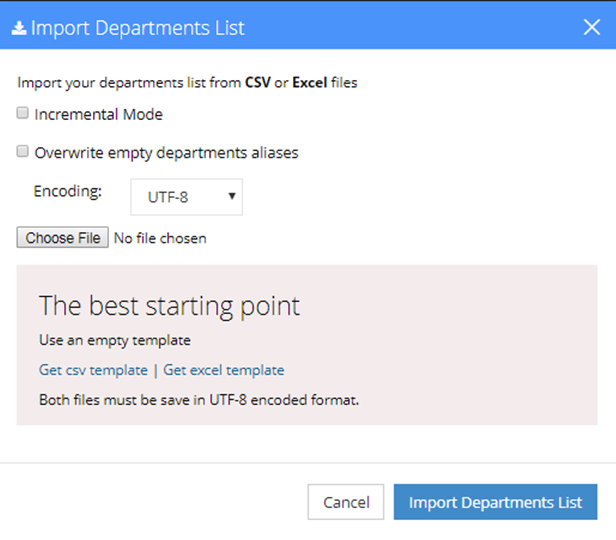This screenshot has width=616, height=540.
Task: Click the "Overwrite empty departments aliases" label
Action: (166, 153)
